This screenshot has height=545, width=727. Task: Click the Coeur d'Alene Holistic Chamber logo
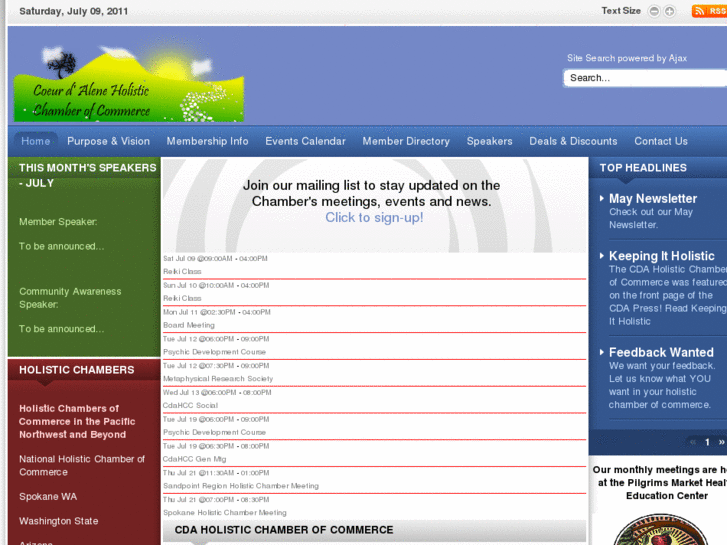129,84
